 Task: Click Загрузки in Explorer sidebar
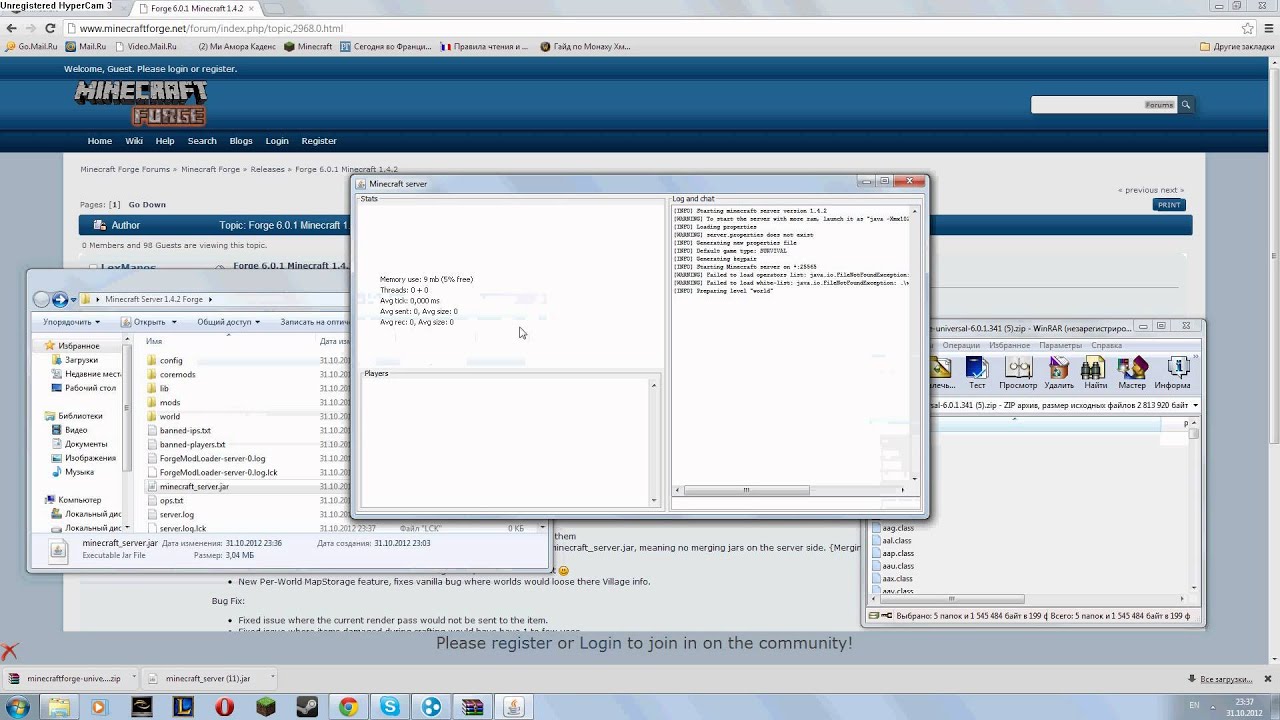coord(81,360)
